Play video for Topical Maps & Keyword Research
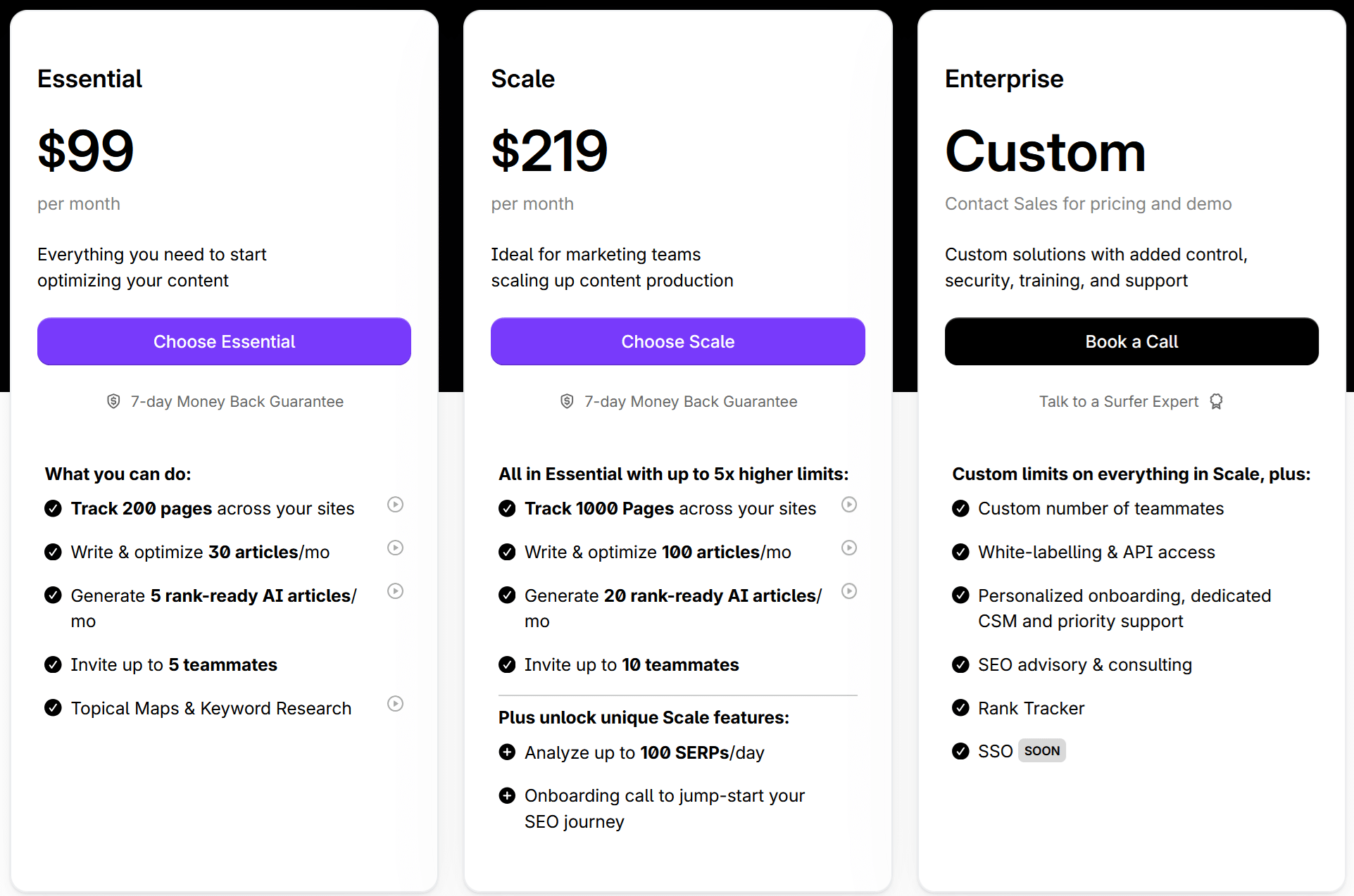 396,704
